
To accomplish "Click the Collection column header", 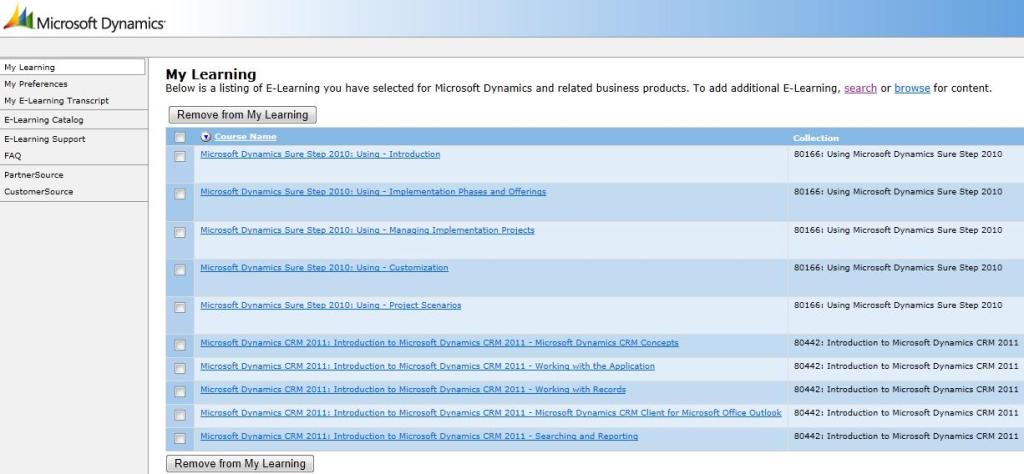I will click(816, 138).
